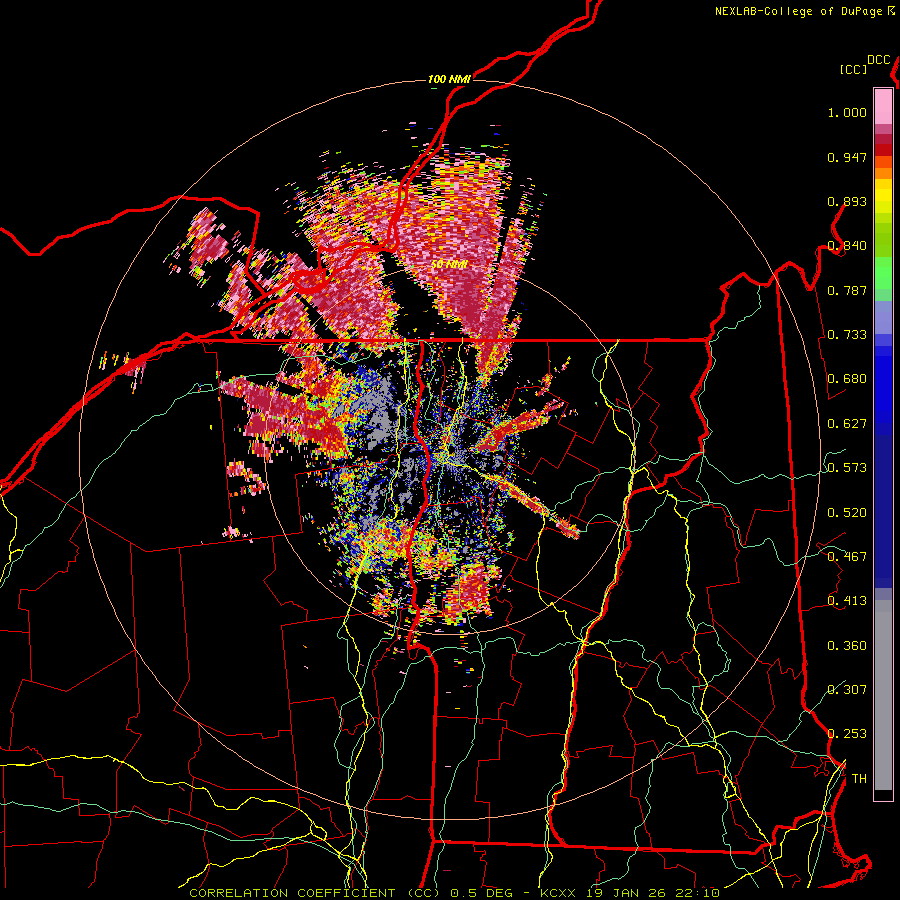Click the 0.520 scale value
Viewport: 900px width, 900px height.
point(847,513)
